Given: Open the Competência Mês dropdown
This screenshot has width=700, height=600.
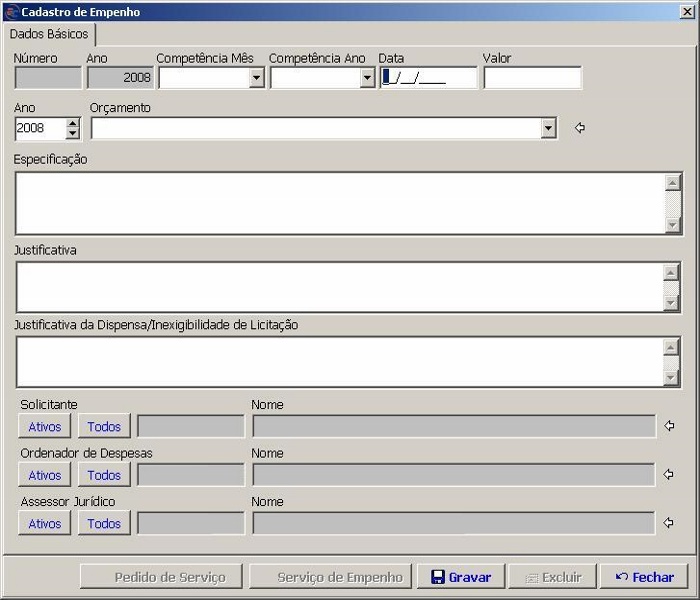Looking at the screenshot, I should pos(256,78).
